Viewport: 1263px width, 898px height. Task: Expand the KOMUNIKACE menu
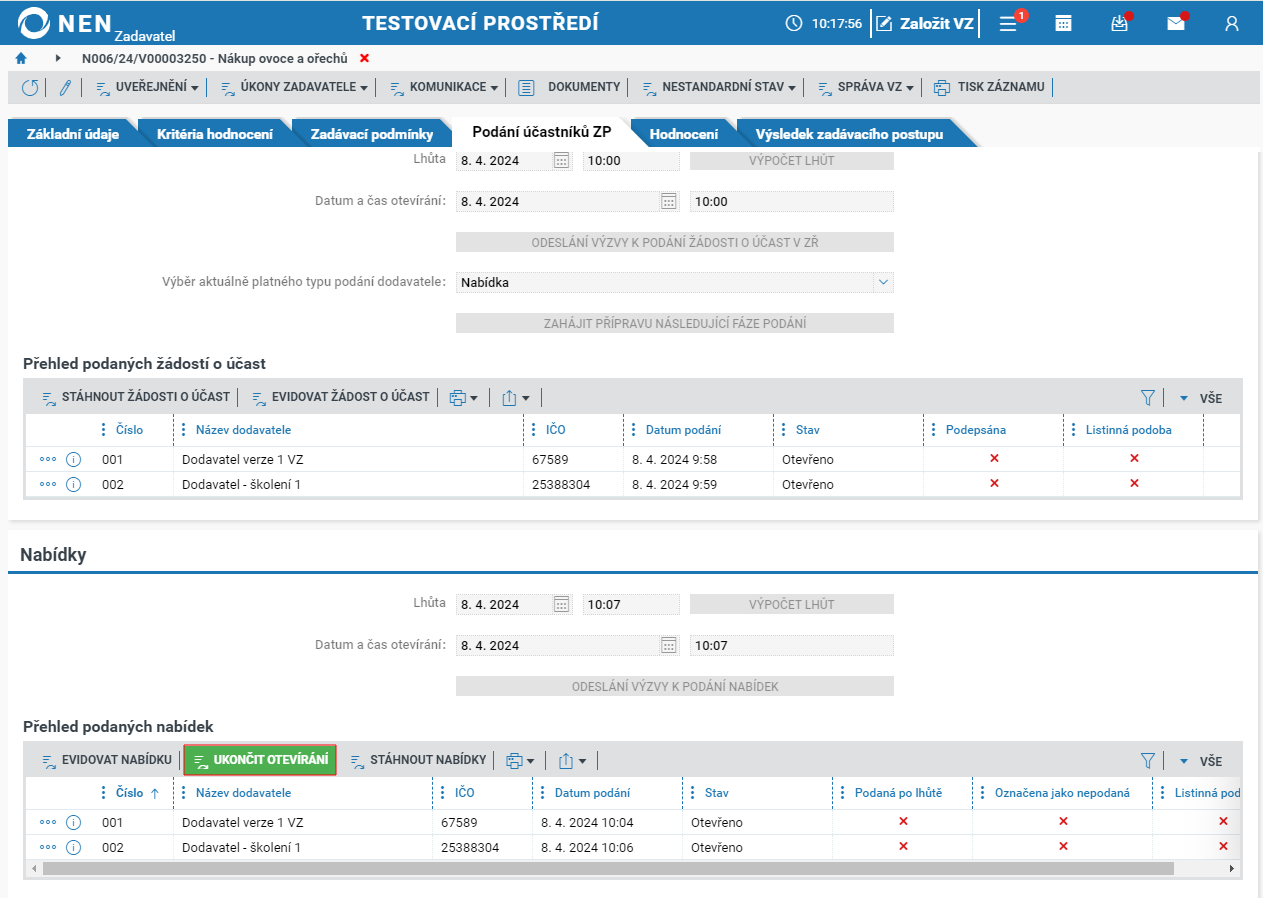click(444, 87)
